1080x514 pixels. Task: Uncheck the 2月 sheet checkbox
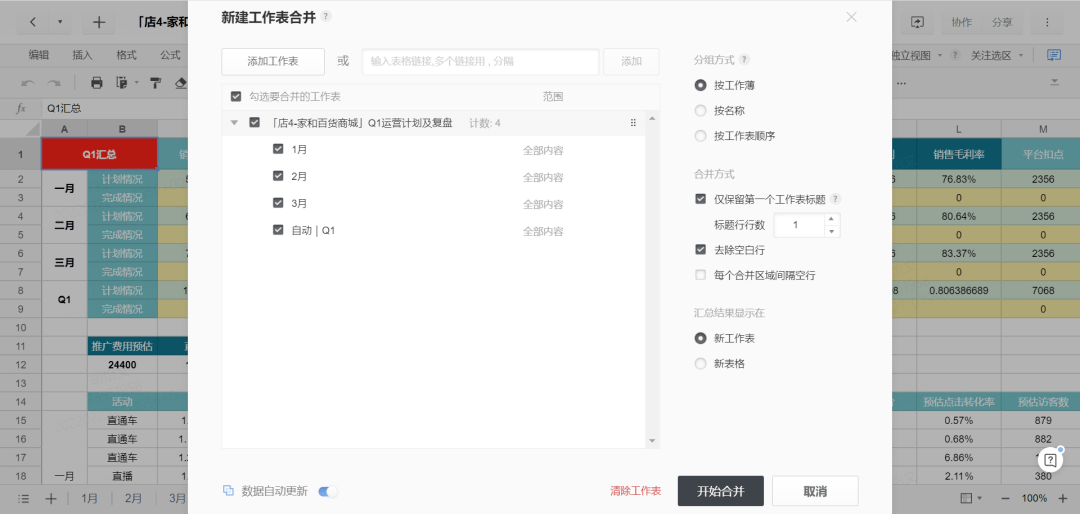point(278,176)
